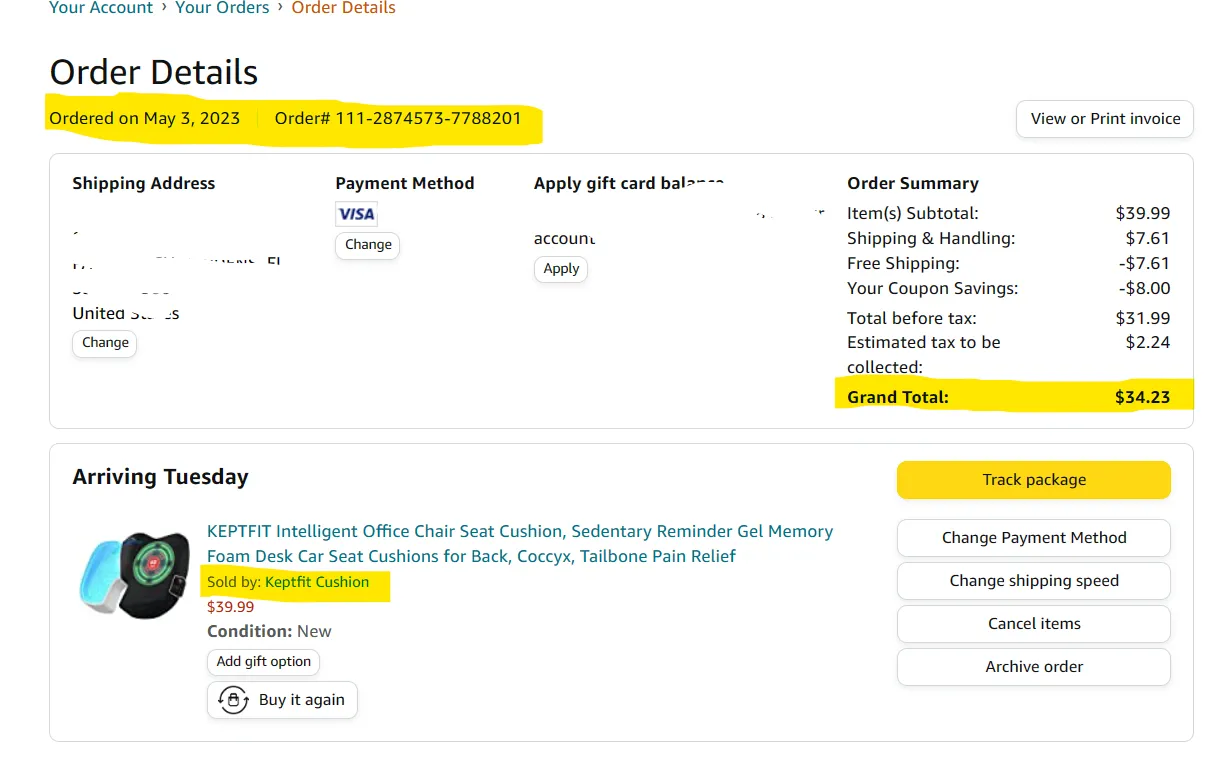Click the Buy it again cart icon
This screenshot has height=766, width=1216.
tap(233, 700)
